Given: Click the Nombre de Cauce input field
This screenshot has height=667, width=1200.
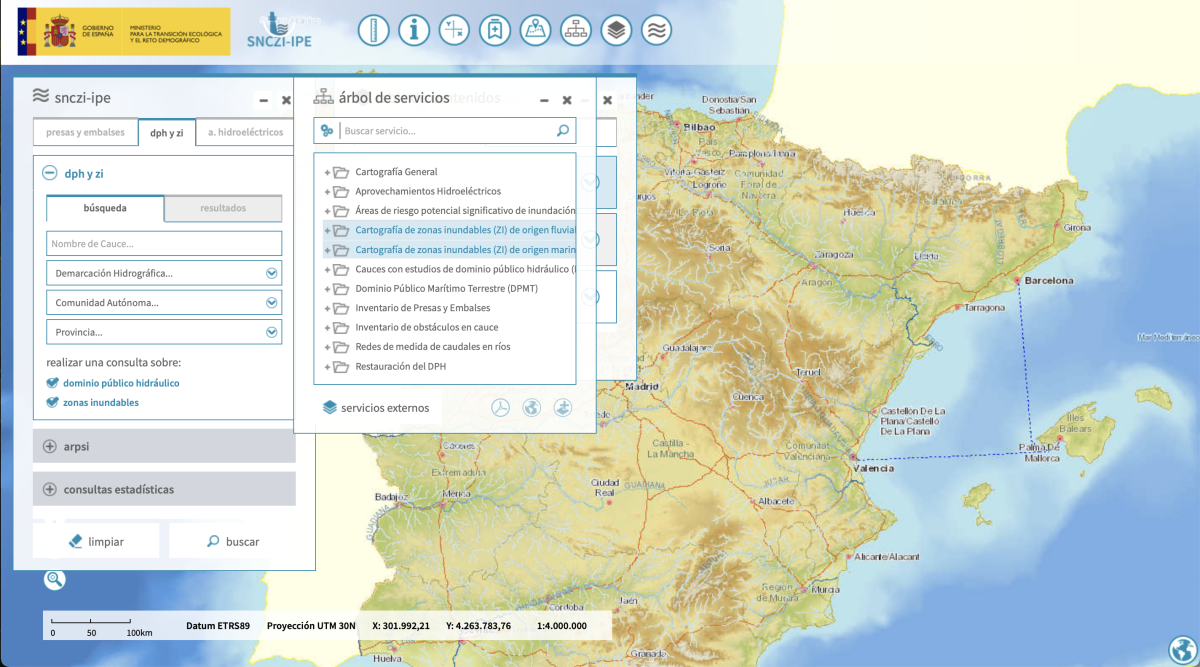Looking at the screenshot, I should (x=164, y=243).
